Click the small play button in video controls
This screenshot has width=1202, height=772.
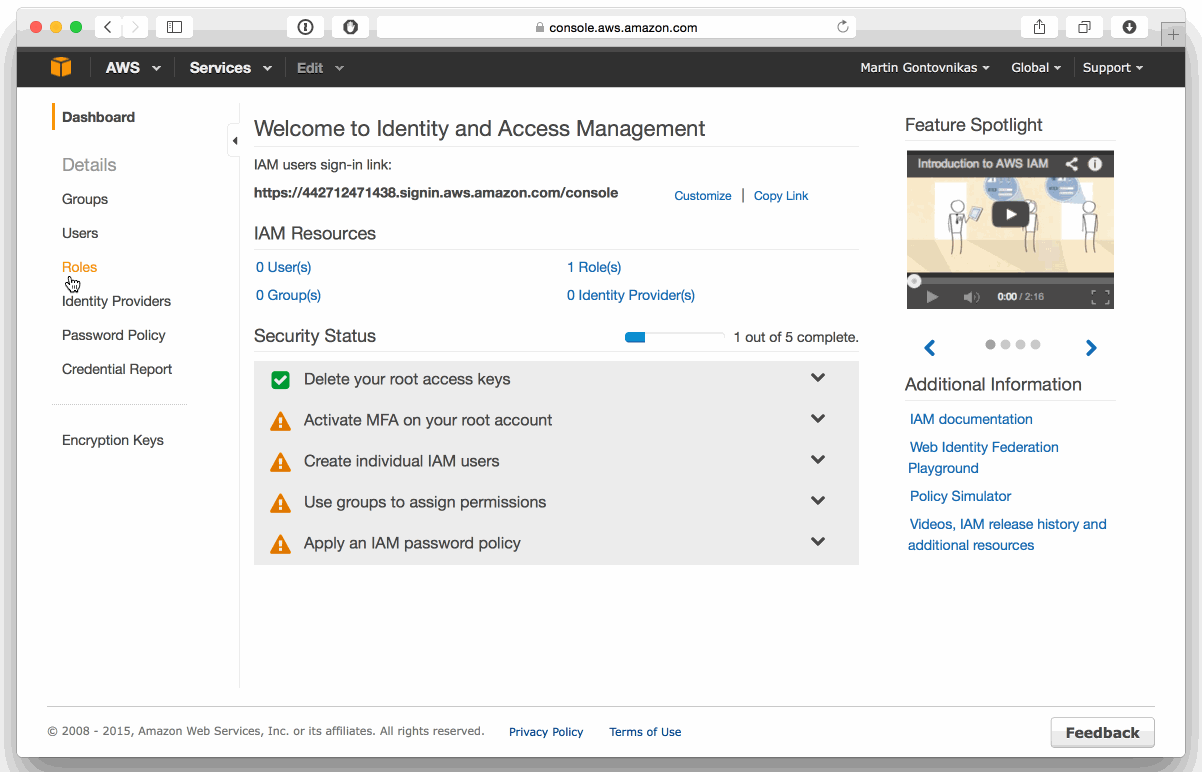932,297
